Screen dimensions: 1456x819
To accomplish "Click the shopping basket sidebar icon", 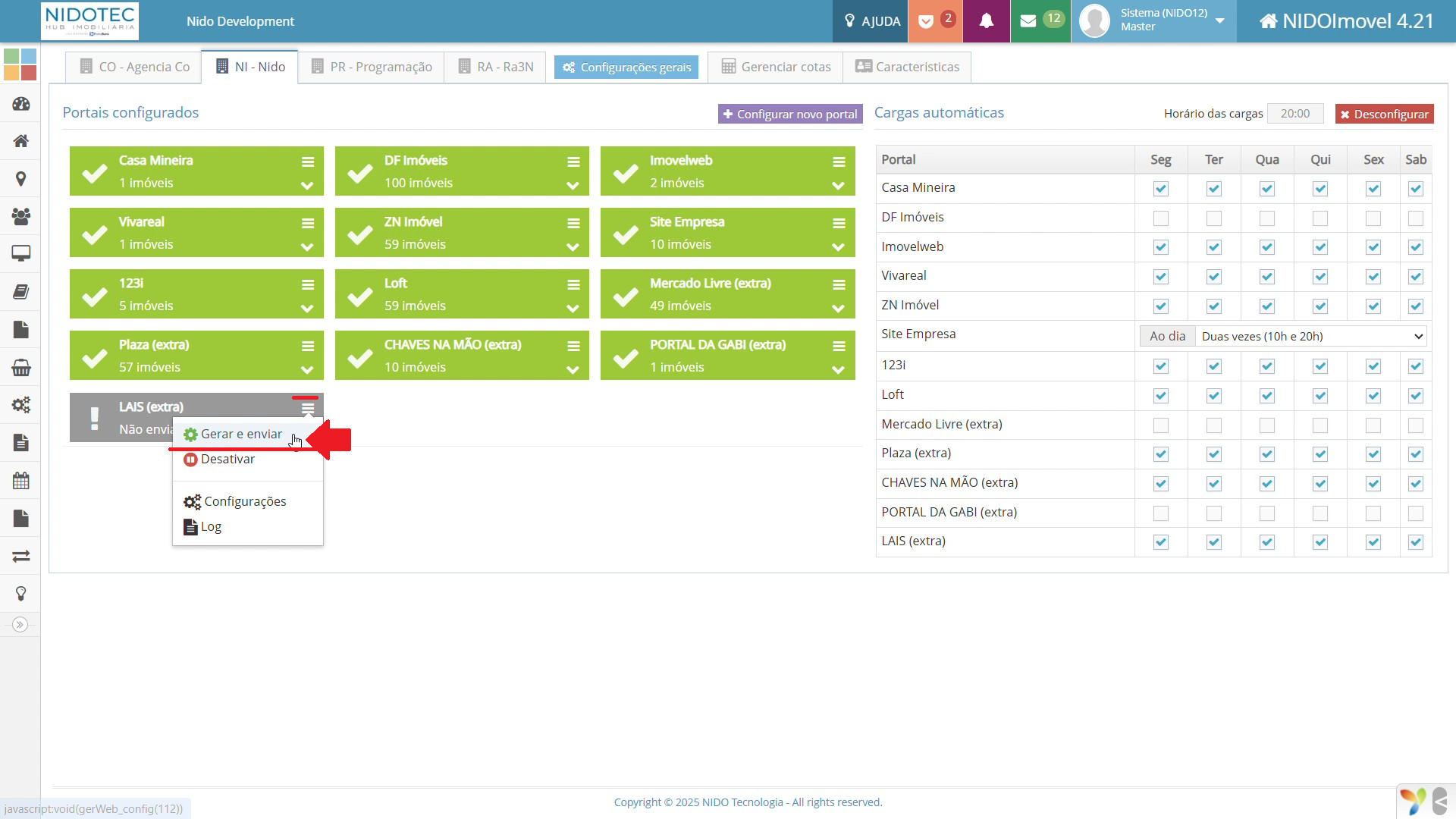I will point(20,368).
